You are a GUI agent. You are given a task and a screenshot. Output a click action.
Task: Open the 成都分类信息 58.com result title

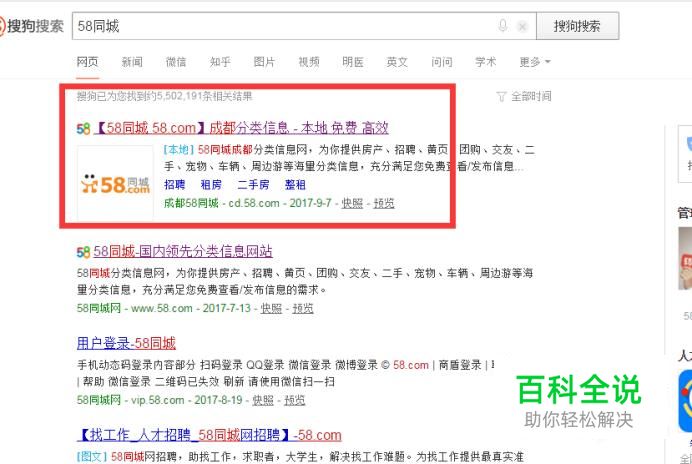pos(241,128)
